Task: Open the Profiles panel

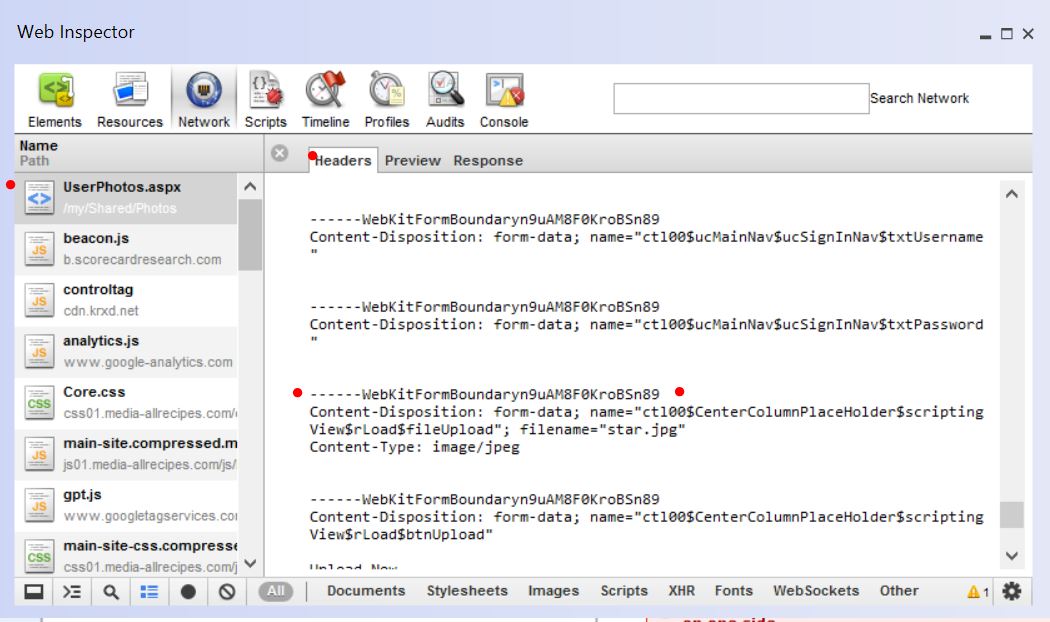Action: click(x=386, y=100)
